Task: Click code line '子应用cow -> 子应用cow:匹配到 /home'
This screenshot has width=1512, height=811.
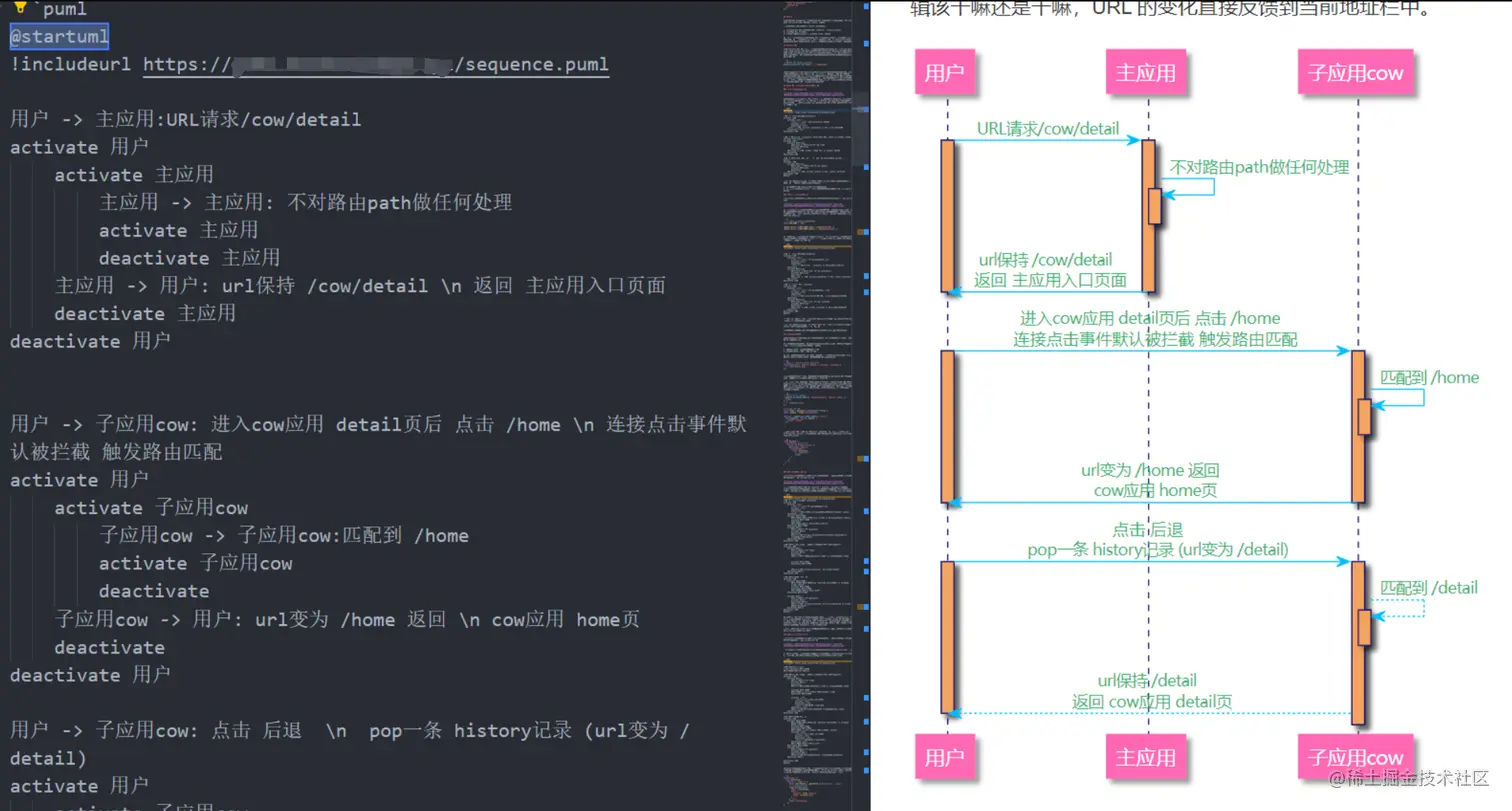Action: pyautogui.click(x=284, y=536)
